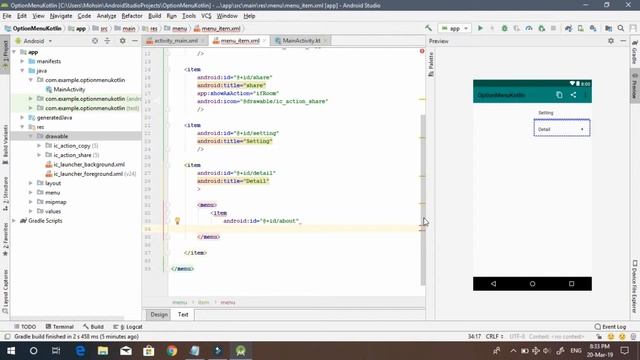Expand the manifests folder
Image resolution: width=640 pixels, height=360 pixels.
pos(22,61)
